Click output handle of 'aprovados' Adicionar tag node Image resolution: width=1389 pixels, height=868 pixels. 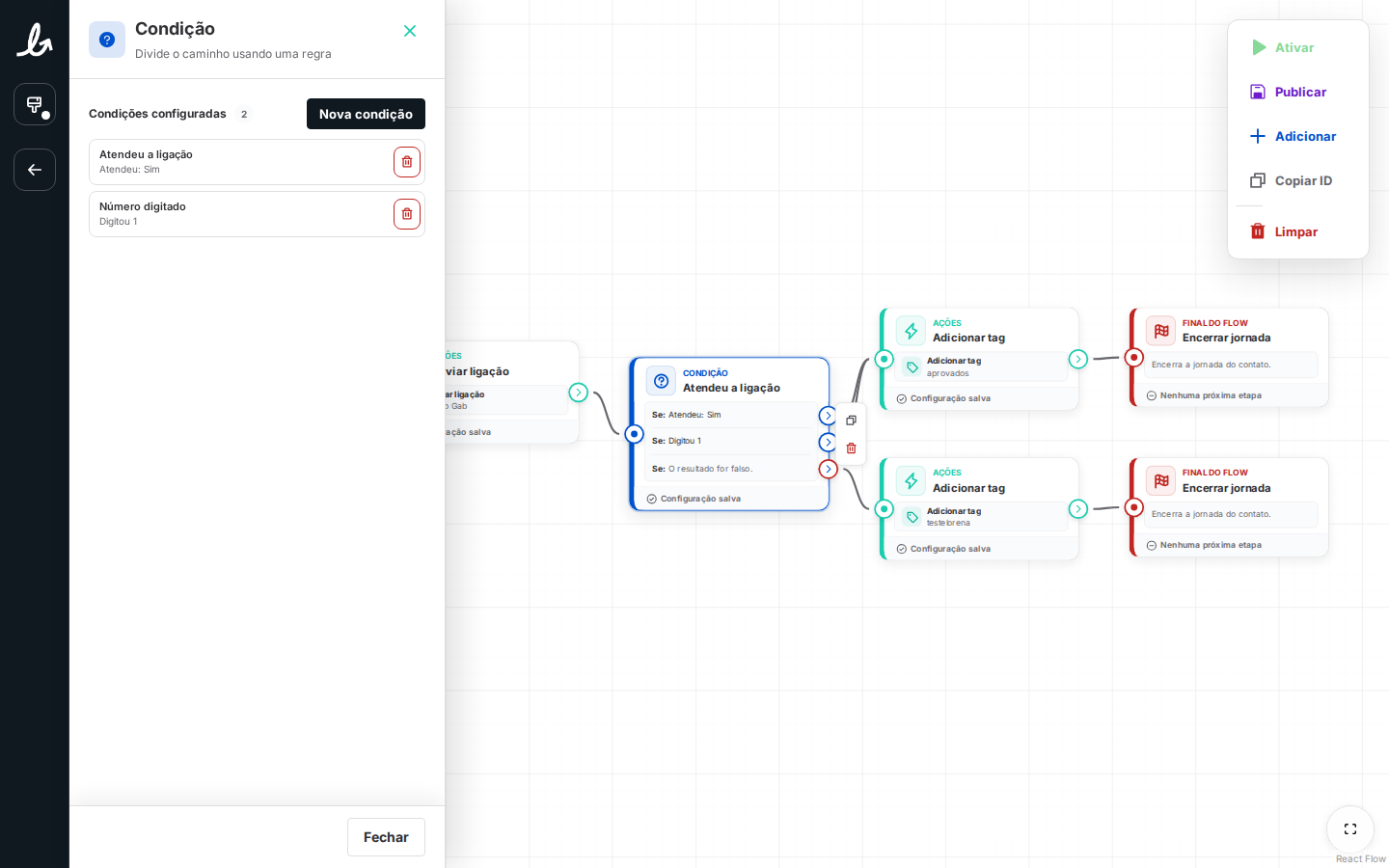[x=1077, y=359]
